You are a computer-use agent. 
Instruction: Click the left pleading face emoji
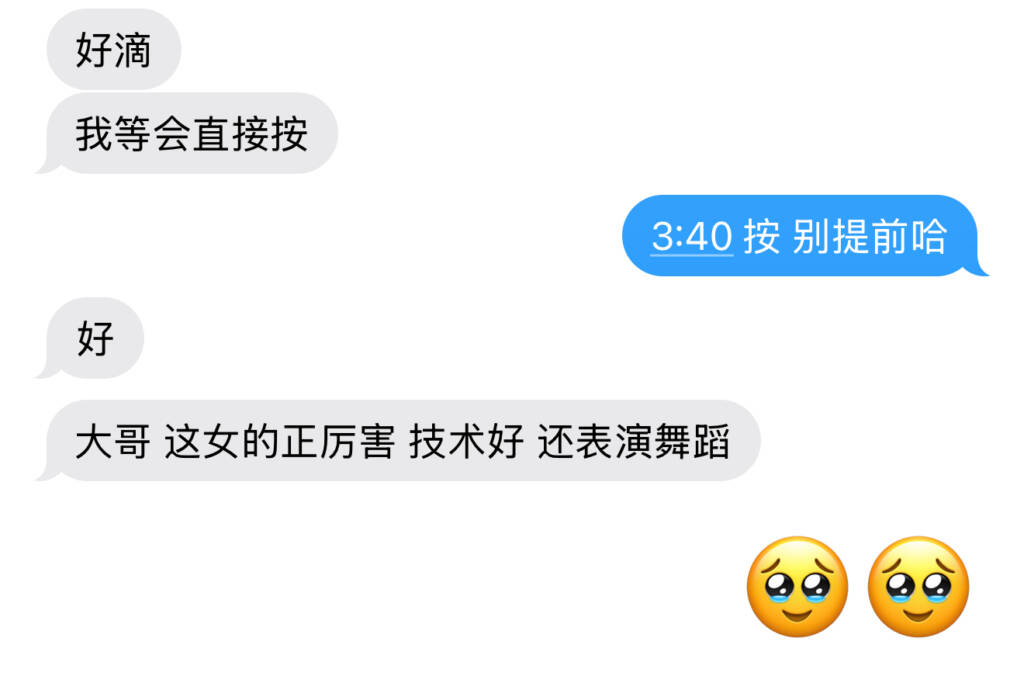(797, 586)
